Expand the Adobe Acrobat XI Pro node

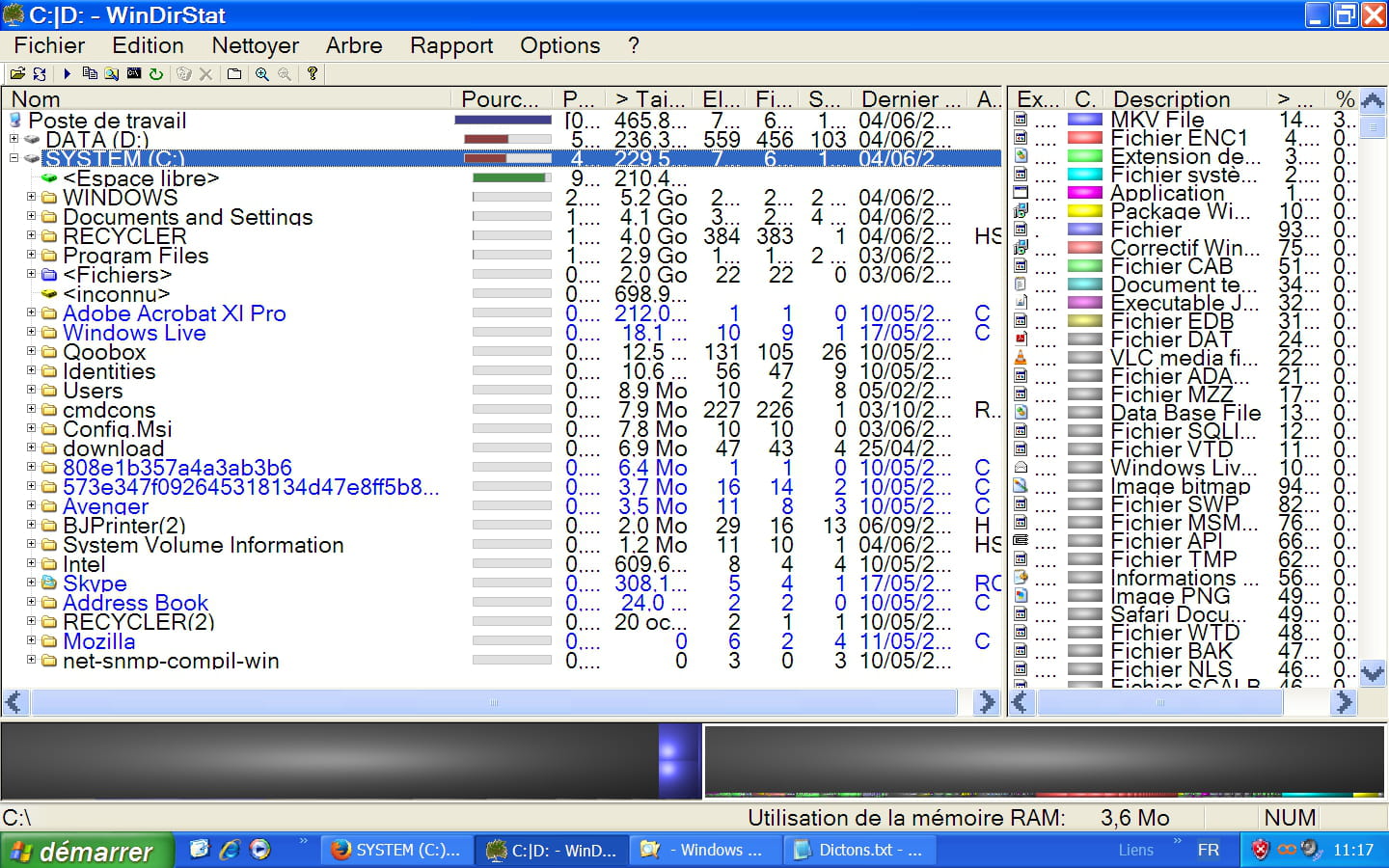pyautogui.click(x=31, y=312)
